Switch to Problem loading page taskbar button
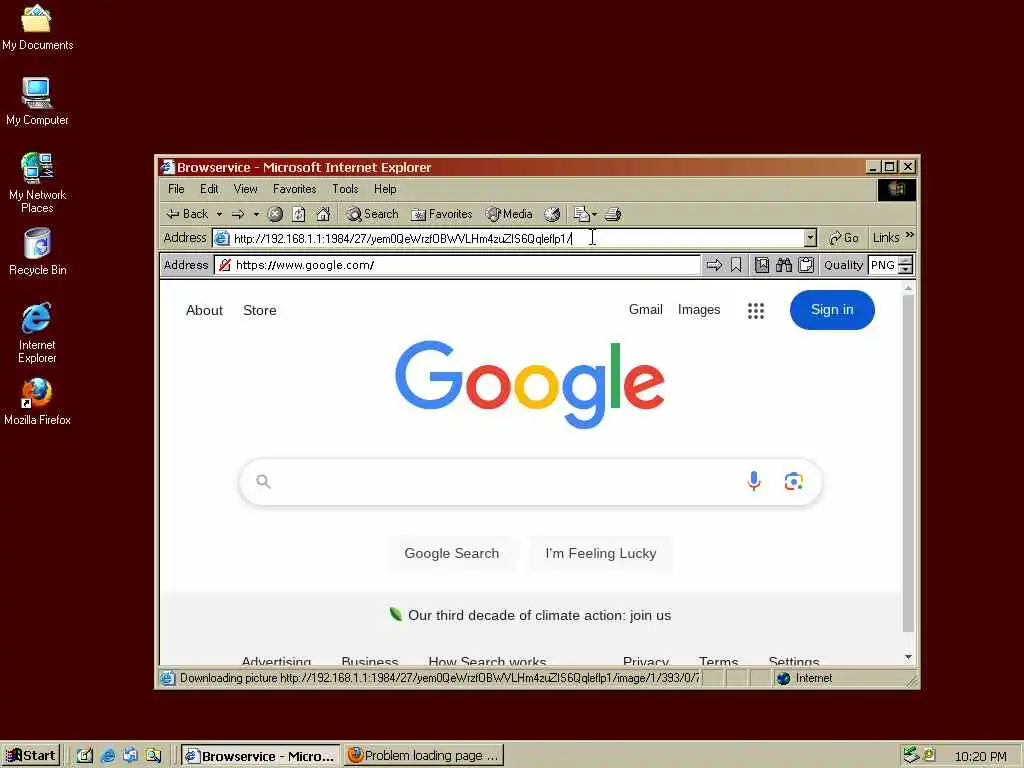Screen dimensions: 1024x768 [424, 756]
